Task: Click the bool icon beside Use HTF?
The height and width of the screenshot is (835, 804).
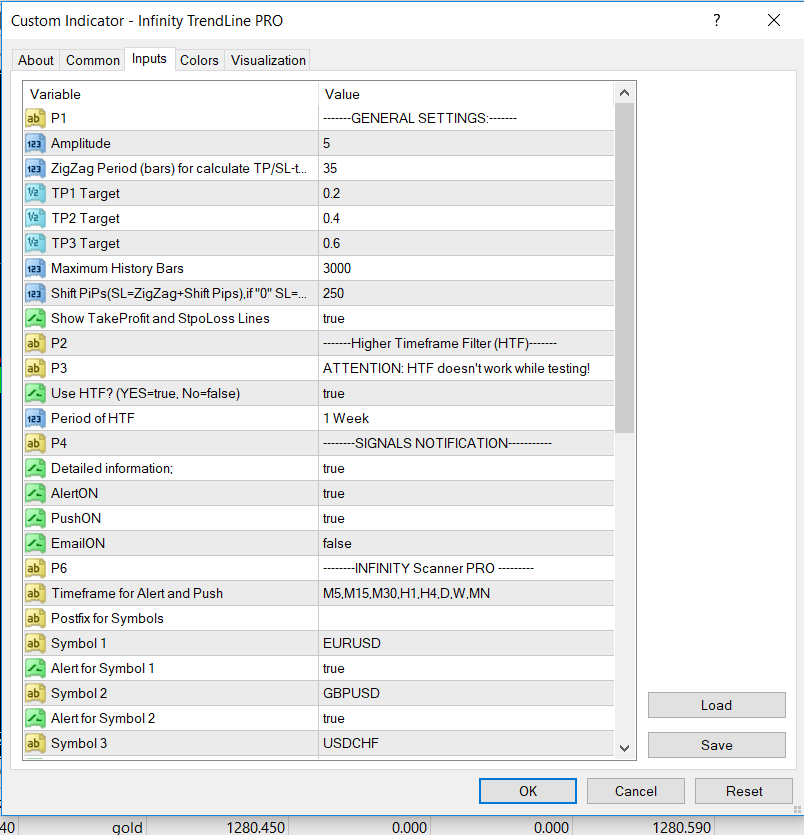Action: pyautogui.click(x=35, y=394)
